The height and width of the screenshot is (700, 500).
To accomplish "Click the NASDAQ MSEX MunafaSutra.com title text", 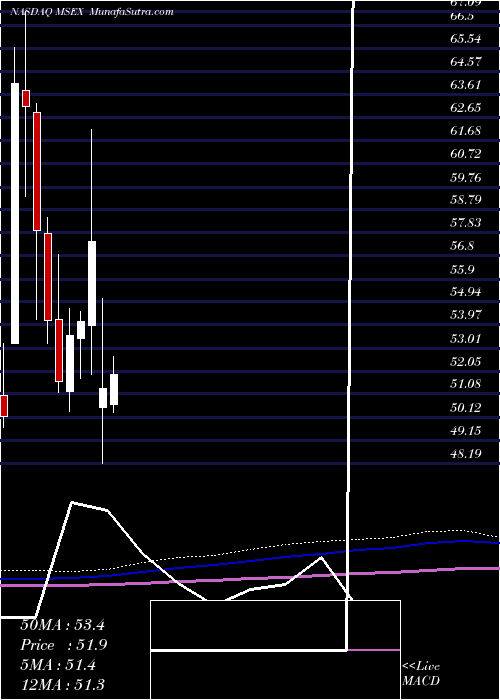I will coord(92,12).
